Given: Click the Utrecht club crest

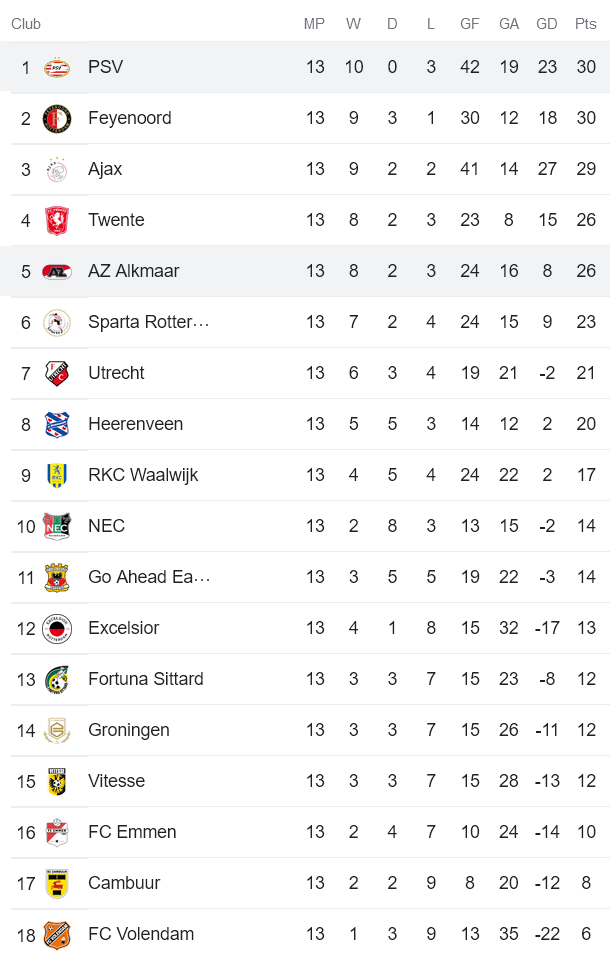Looking at the screenshot, I should 57,374.
